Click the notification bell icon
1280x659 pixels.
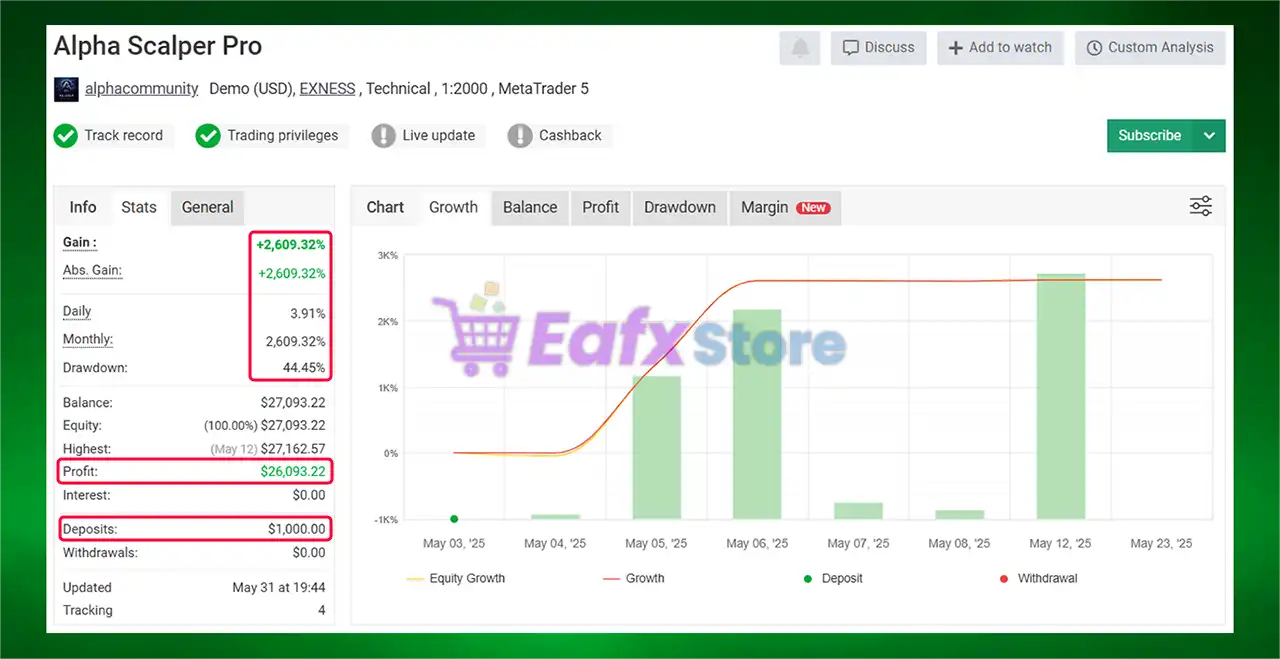800,48
